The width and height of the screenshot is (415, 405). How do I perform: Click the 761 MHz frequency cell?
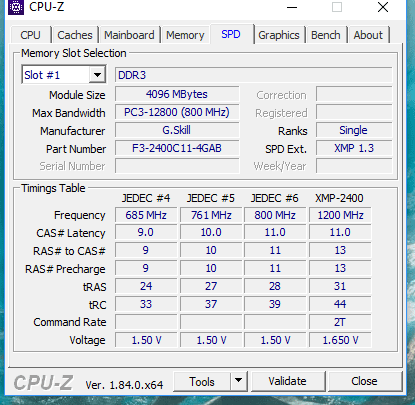click(x=211, y=215)
